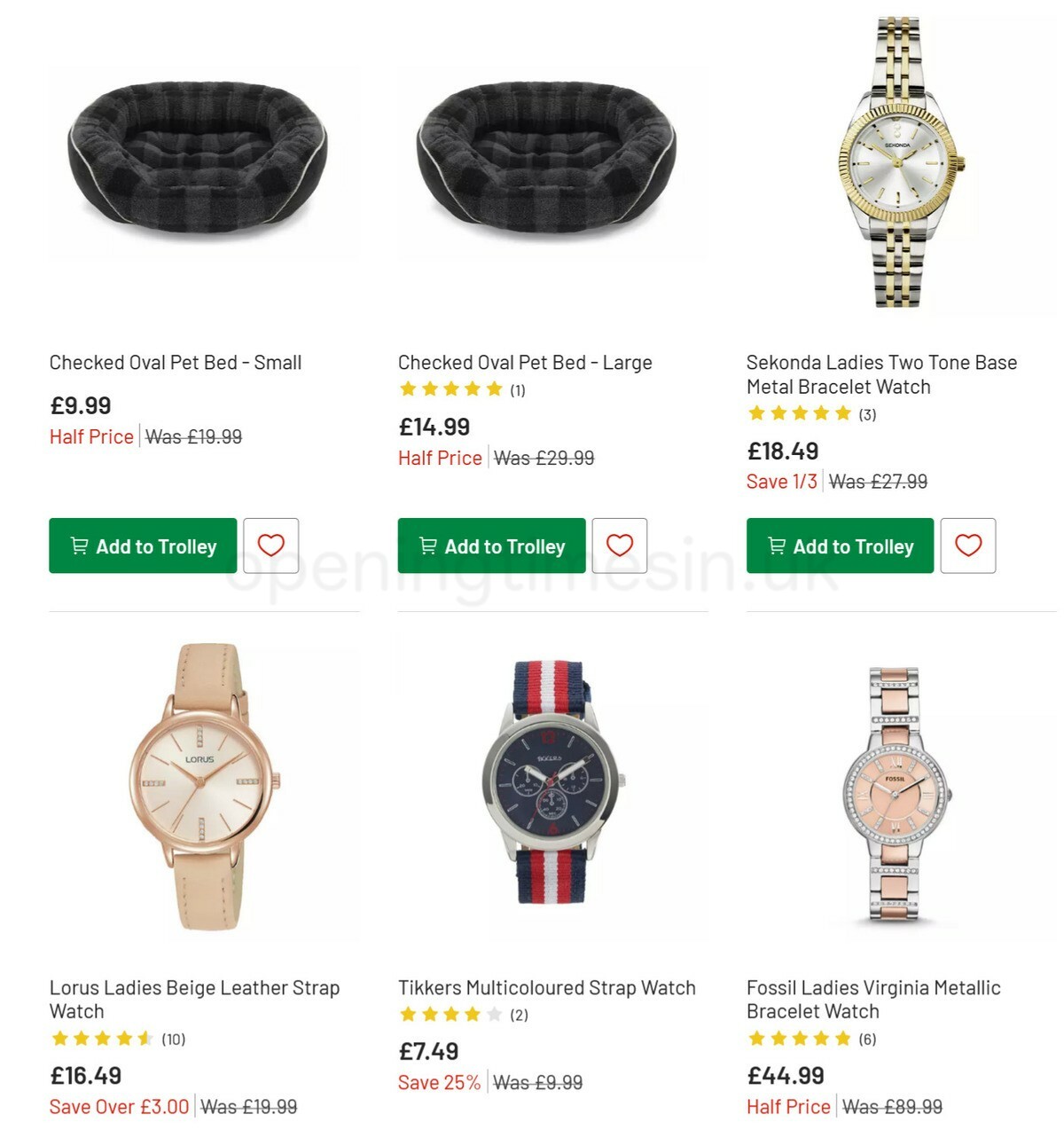Click the heart icon on the Lorus watch

270,1126
